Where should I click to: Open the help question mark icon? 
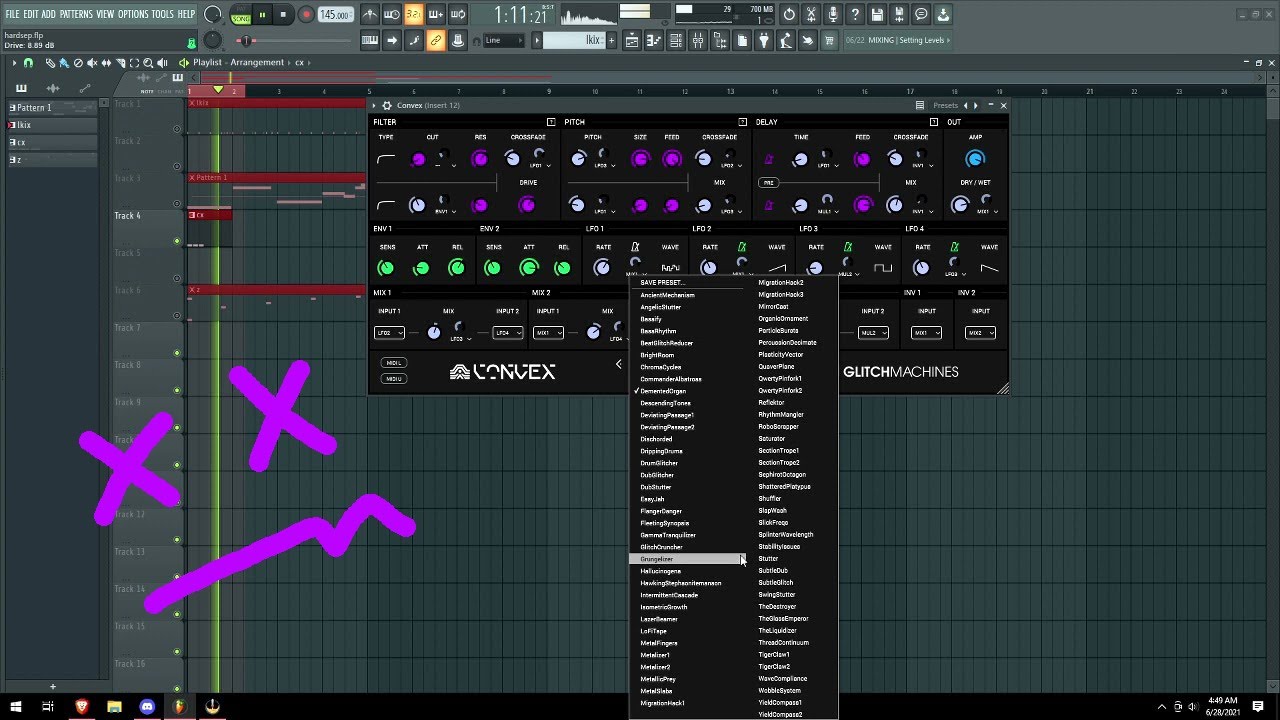pyautogui.click(x=855, y=14)
